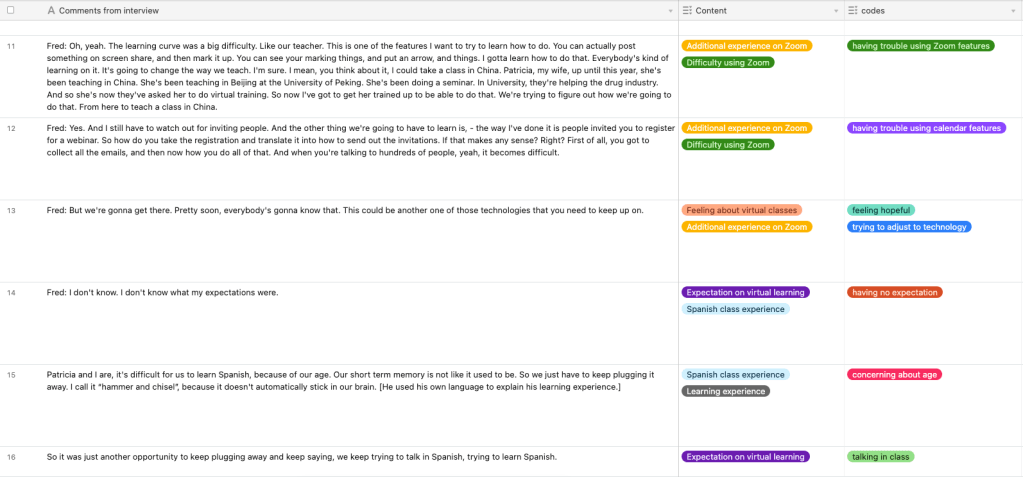Open the Content column dropdown arrow

point(836,11)
